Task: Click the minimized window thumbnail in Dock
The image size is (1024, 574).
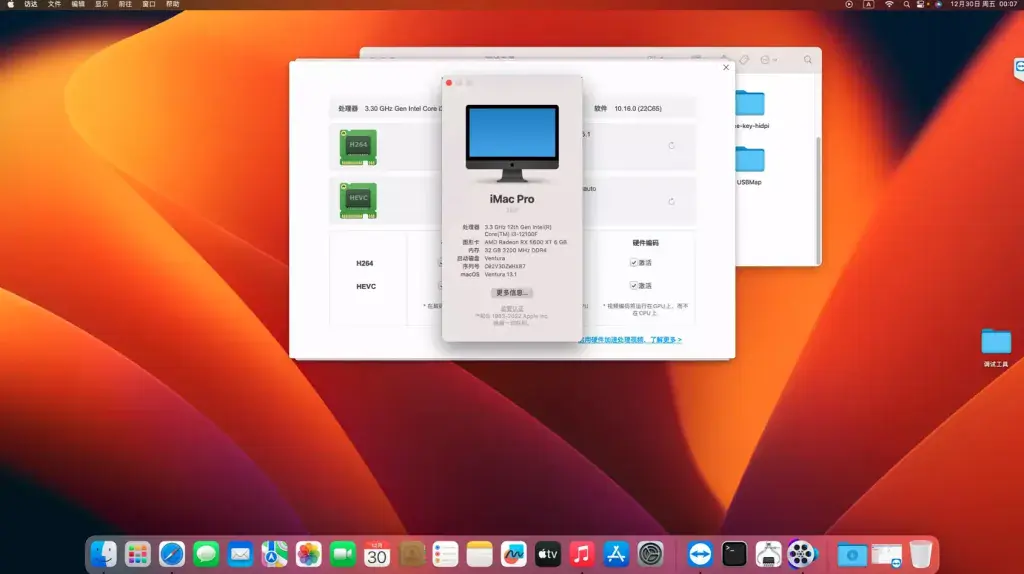Action: pyautogui.click(x=886, y=555)
